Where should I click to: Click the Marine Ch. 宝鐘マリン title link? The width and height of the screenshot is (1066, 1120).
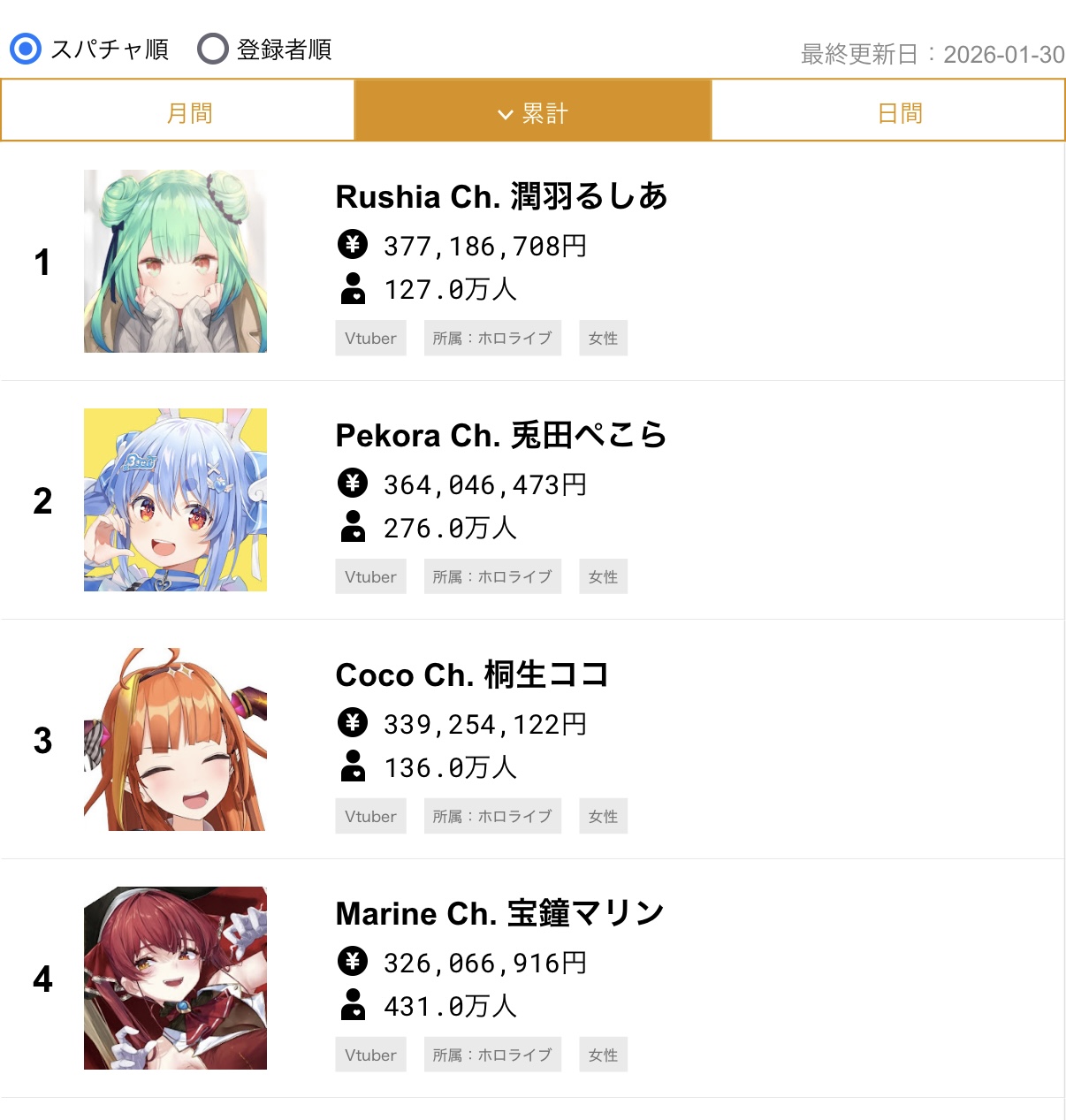pos(499,913)
